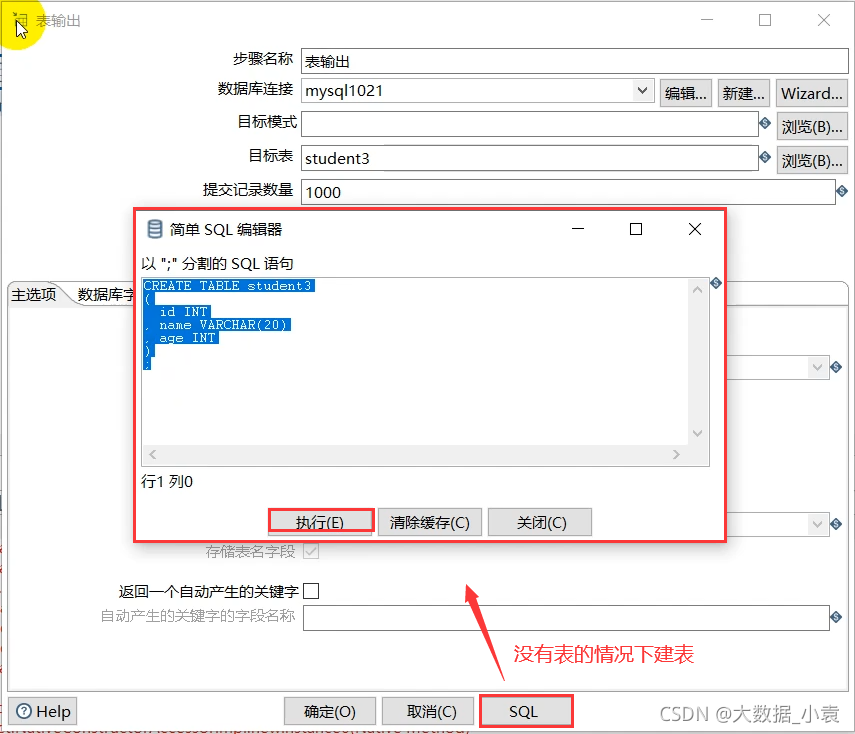Expand the 数据库连接 mysql1021 dropdown
The image size is (855, 734).
pos(642,91)
